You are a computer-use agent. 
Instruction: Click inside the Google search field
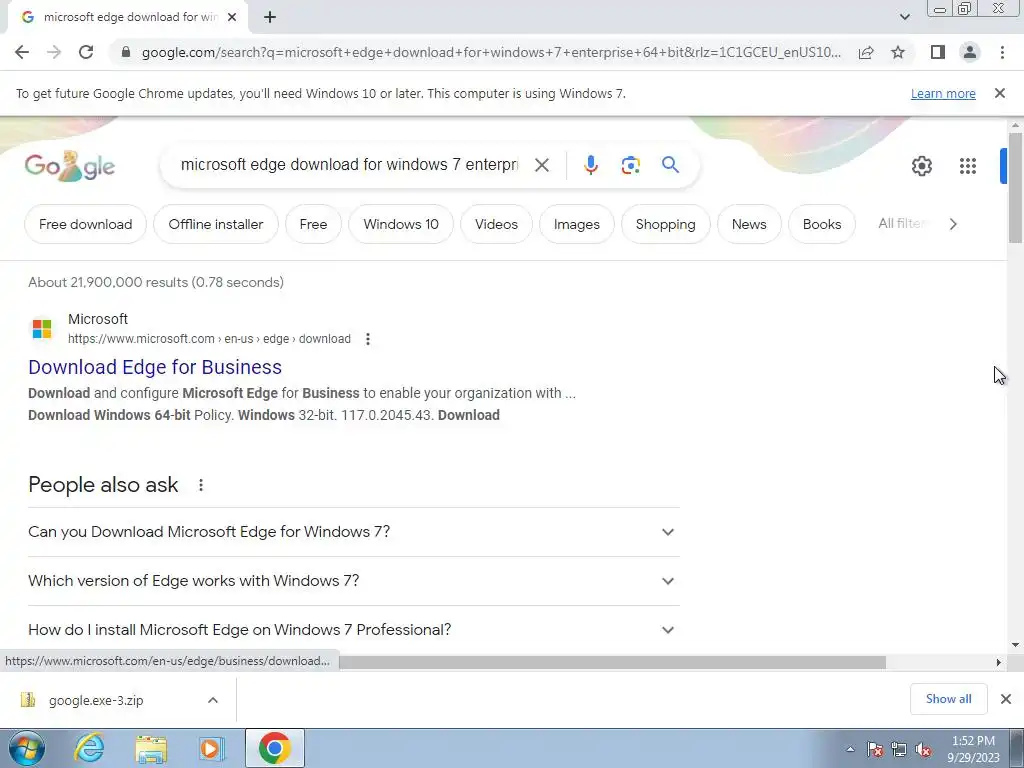point(349,165)
